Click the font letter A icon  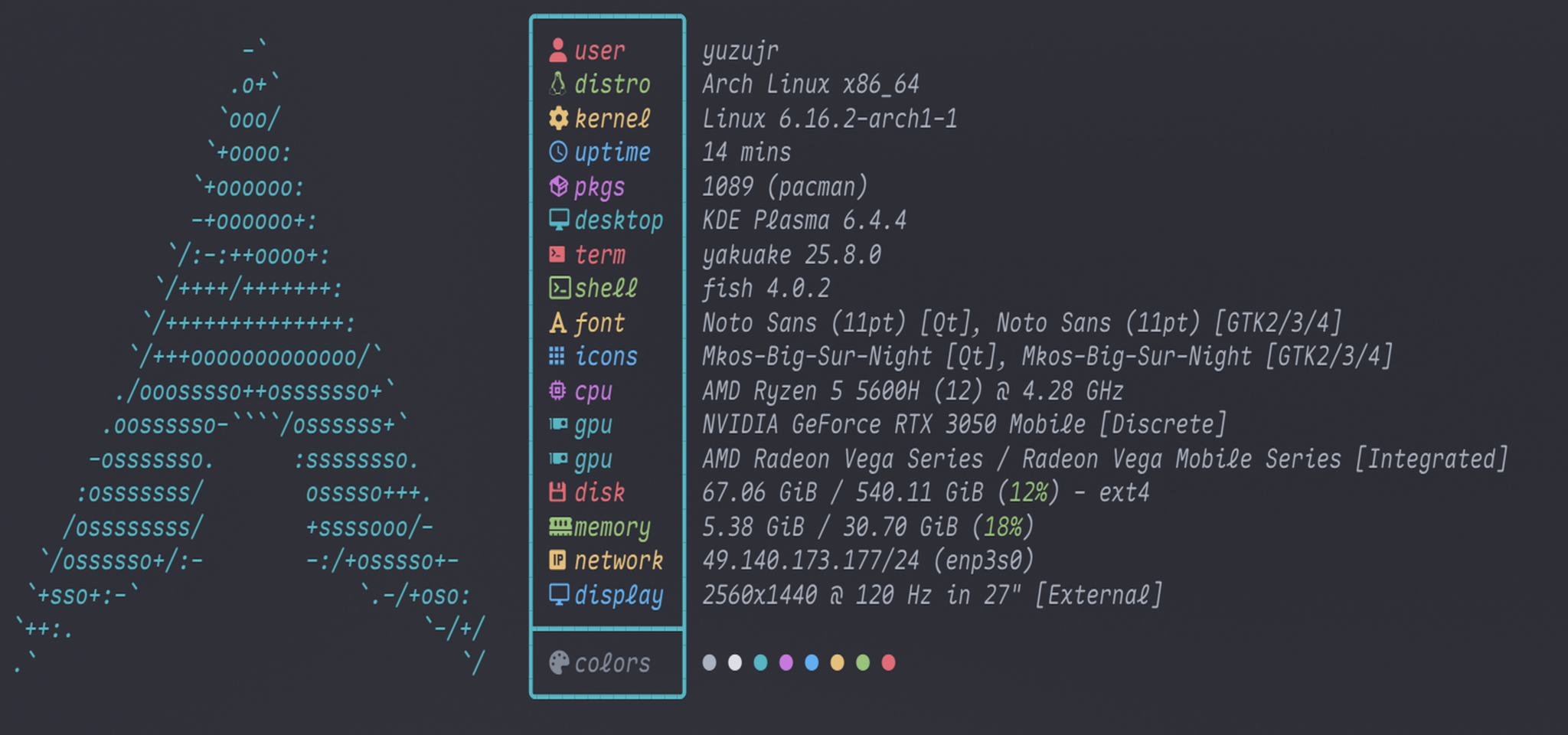click(x=558, y=322)
